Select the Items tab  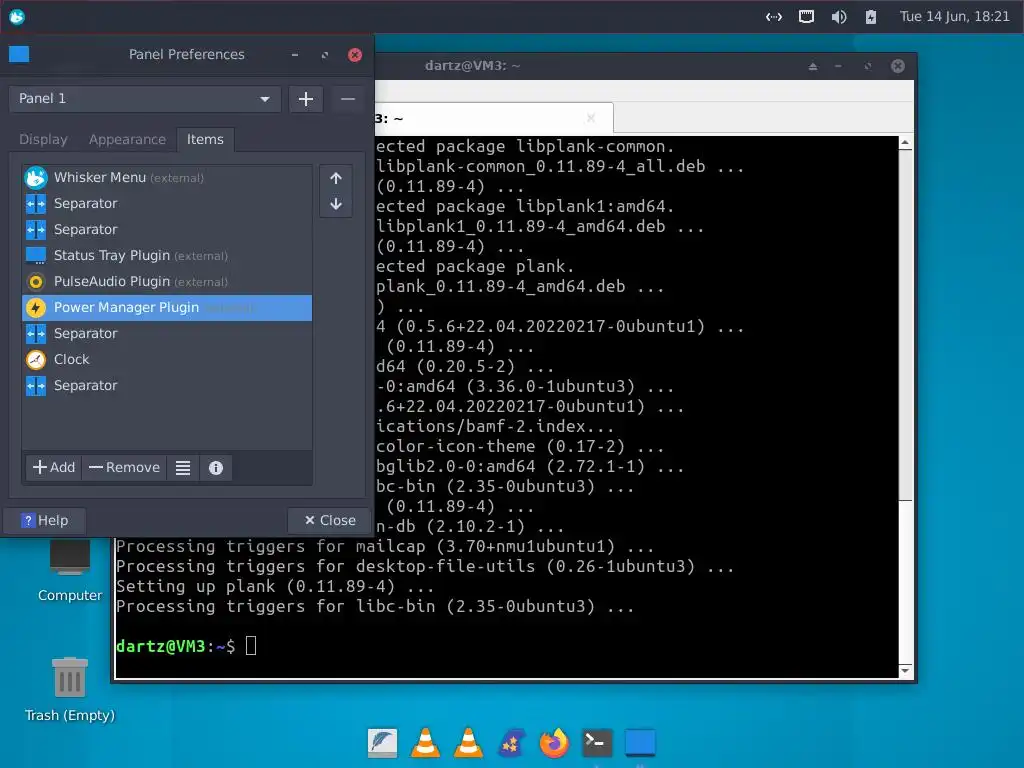coord(205,139)
